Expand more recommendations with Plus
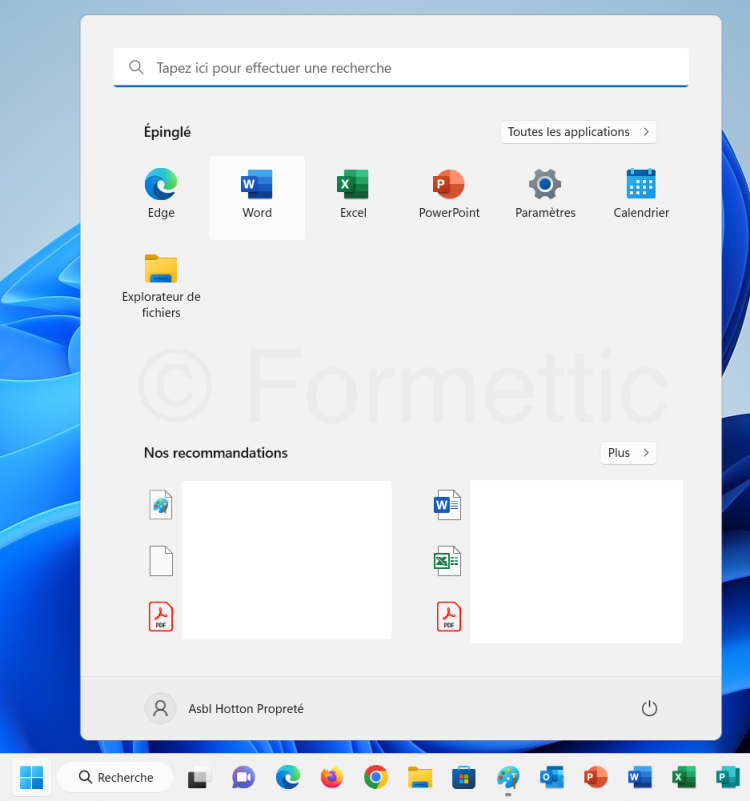750x801 pixels. coord(628,453)
